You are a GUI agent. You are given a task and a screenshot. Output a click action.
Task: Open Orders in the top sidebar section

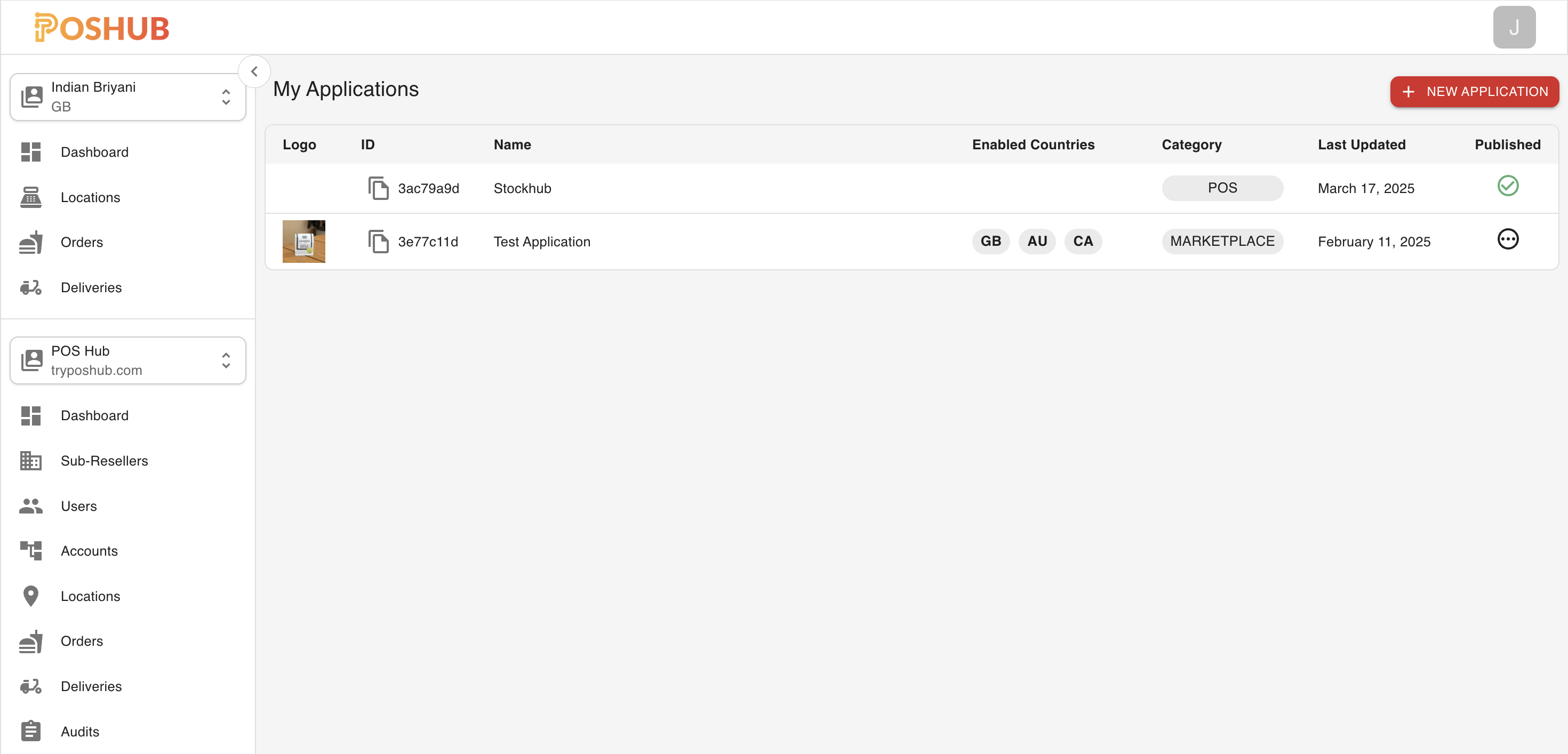click(82, 242)
